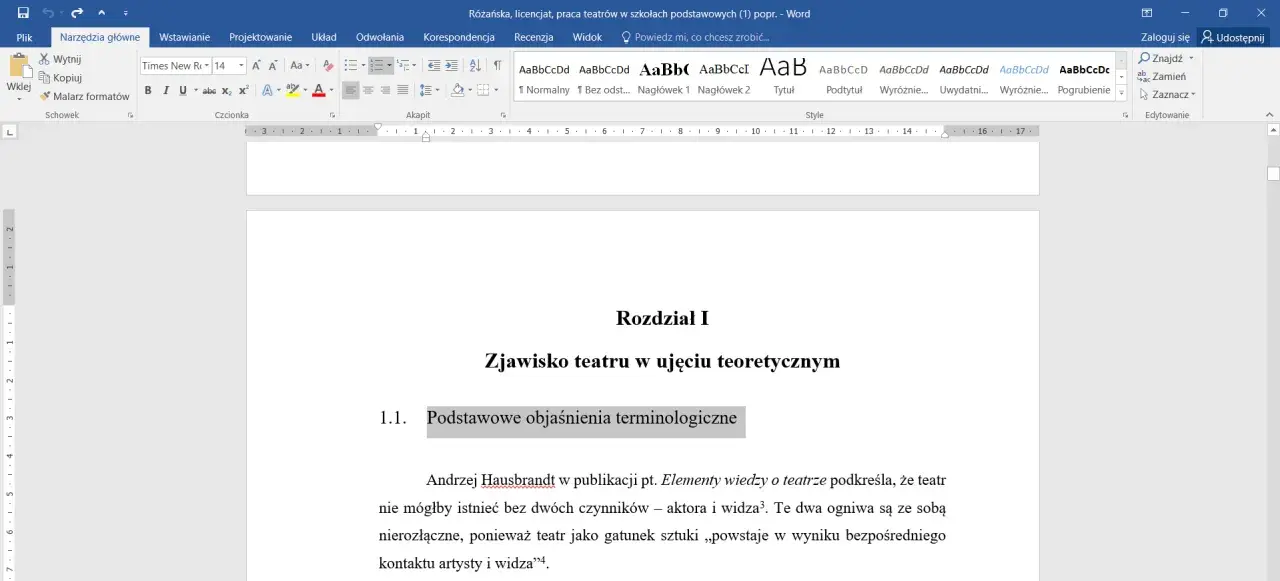Open the Aa change case dropdown
Viewport: 1280px width, 581px height.
pyautogui.click(x=300, y=65)
